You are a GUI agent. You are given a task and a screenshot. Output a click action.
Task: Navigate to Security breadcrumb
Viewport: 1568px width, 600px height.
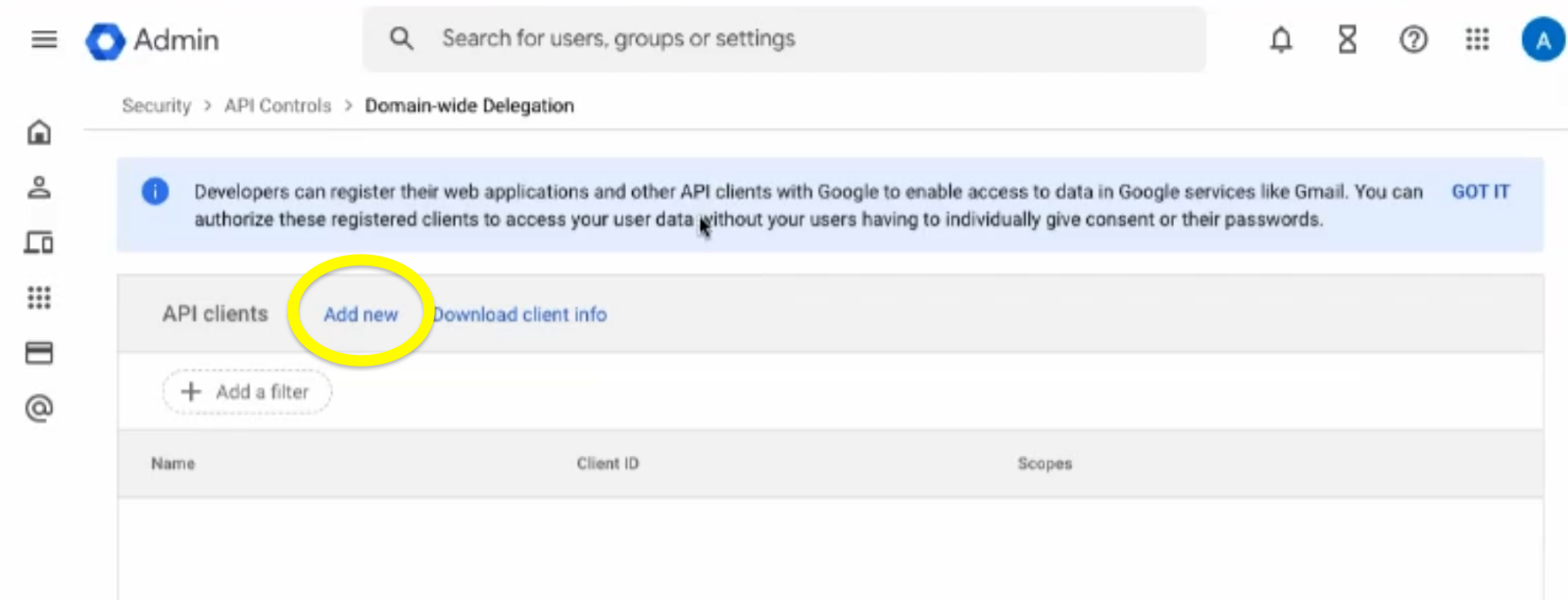pyautogui.click(x=156, y=106)
